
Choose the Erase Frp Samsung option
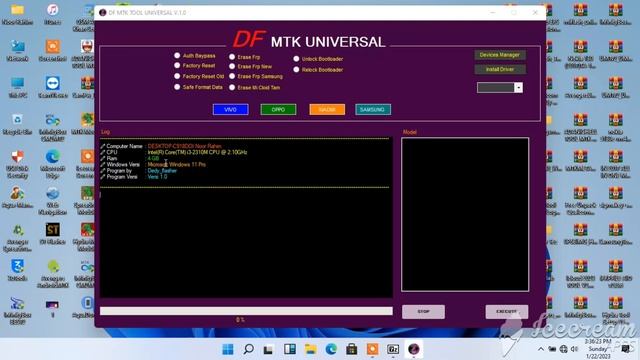[232, 76]
